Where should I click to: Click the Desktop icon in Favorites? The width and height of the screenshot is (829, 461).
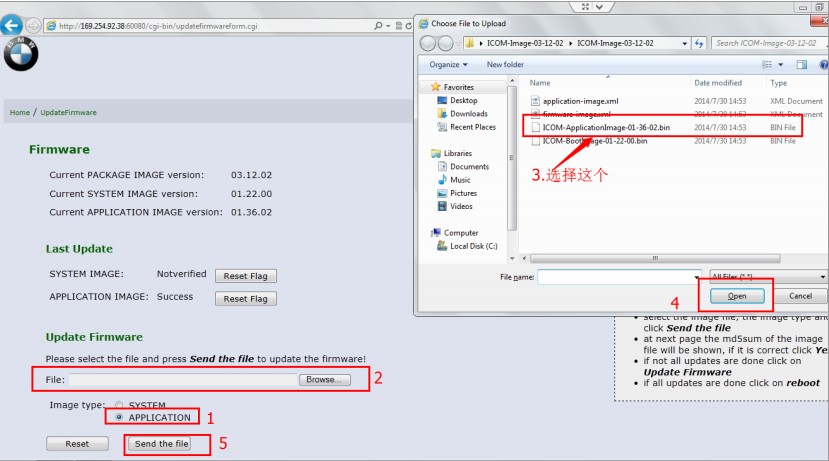click(442, 100)
